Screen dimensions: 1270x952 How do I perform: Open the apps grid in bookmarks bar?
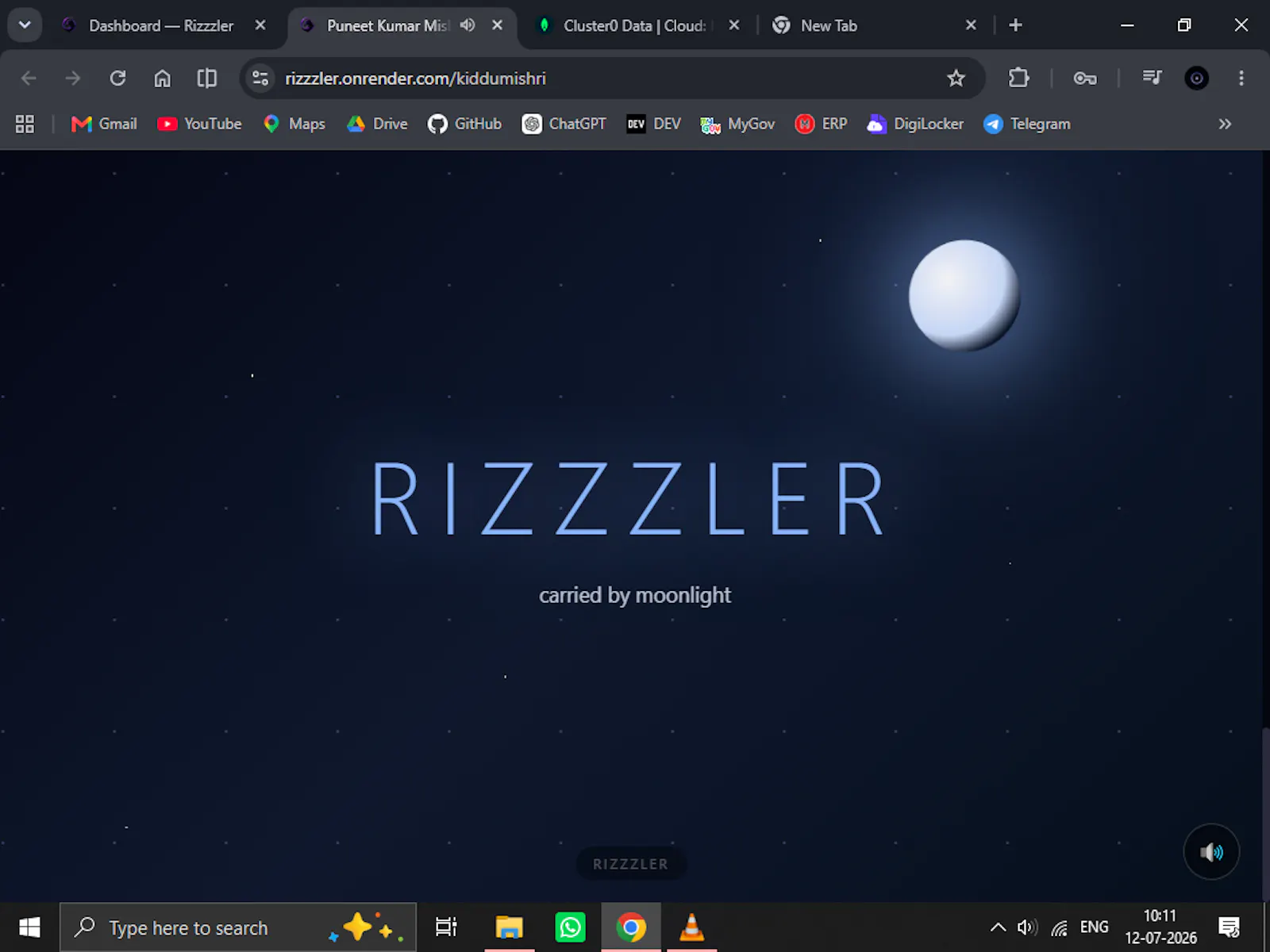(25, 124)
